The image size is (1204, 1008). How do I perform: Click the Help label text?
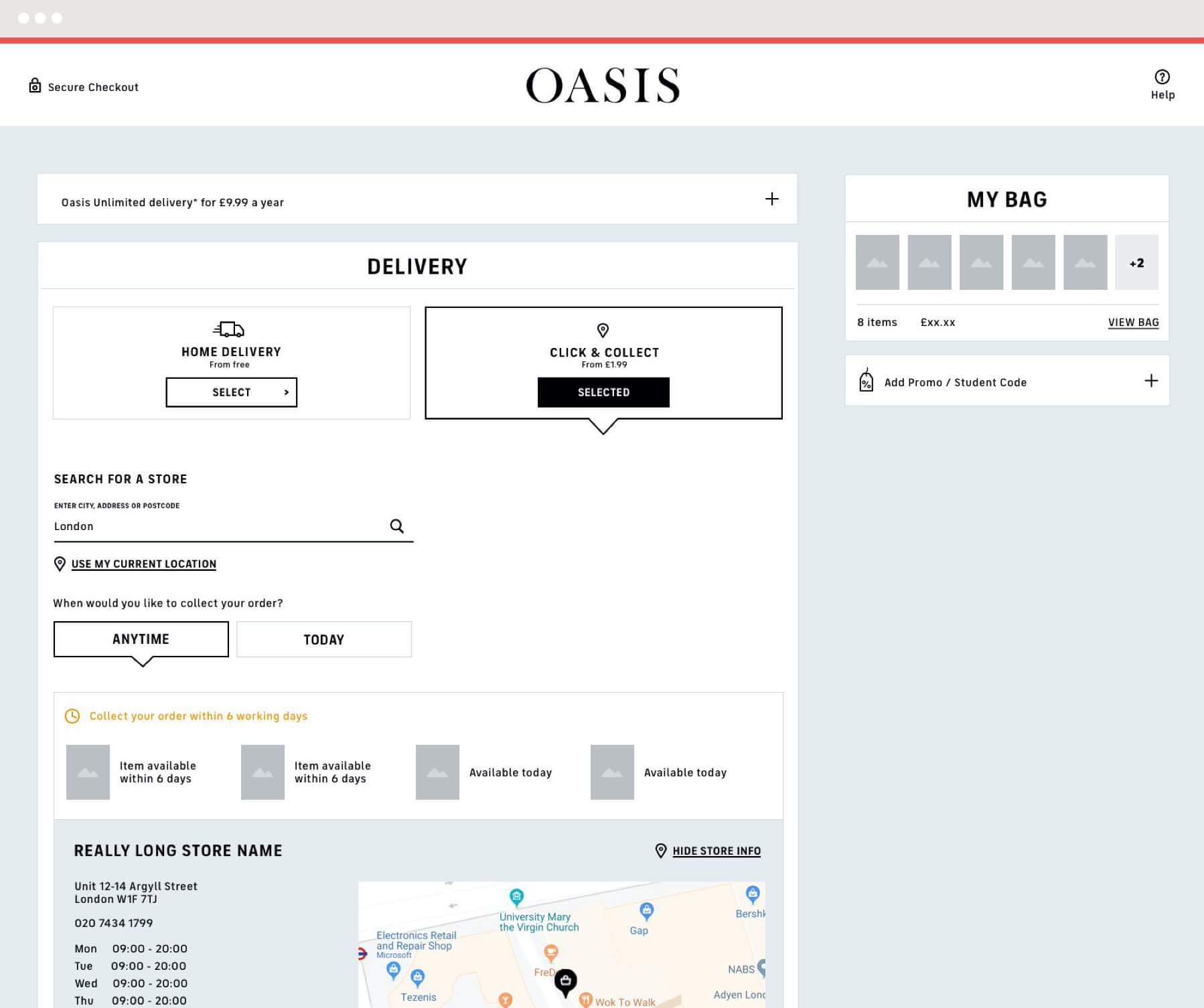point(1162,95)
